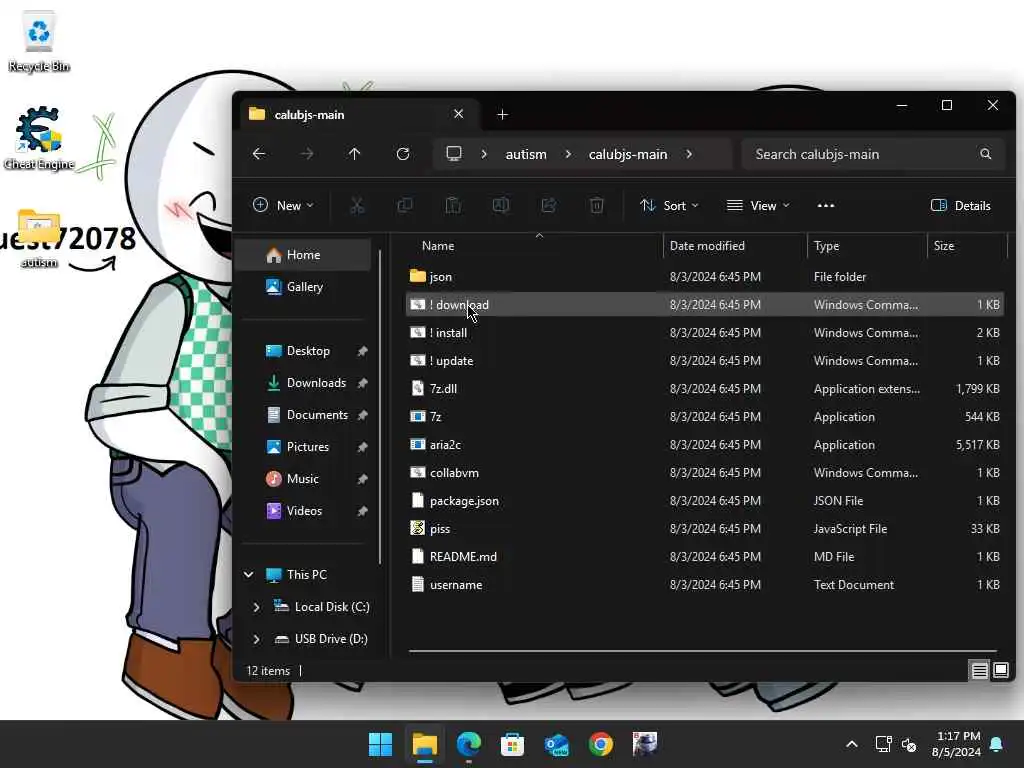Select the ! update file

[705, 361]
